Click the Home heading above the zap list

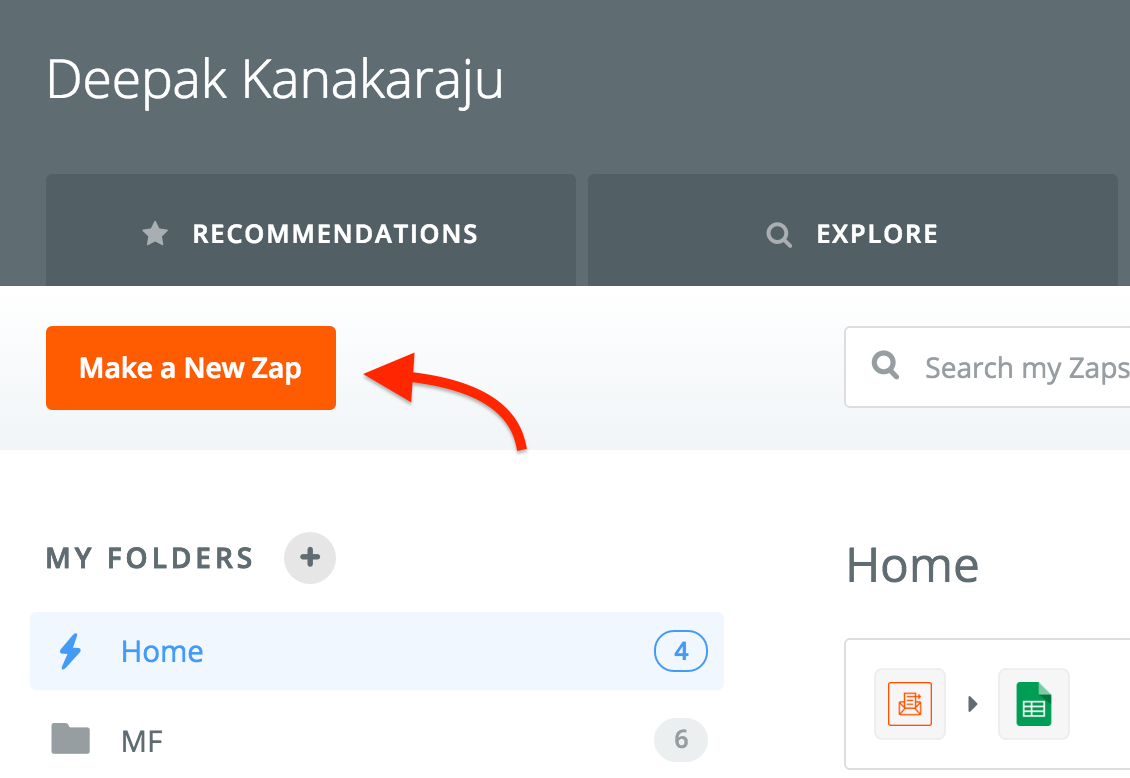(x=912, y=565)
